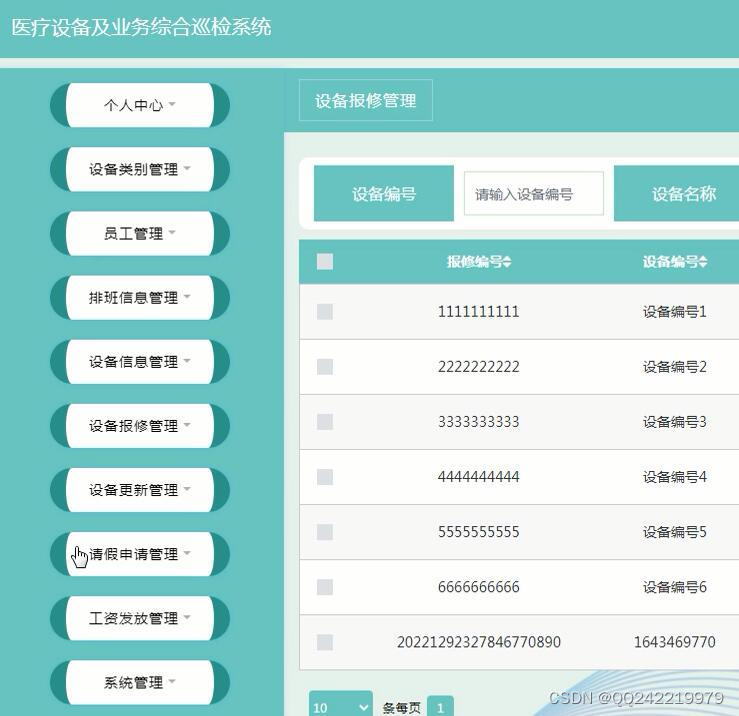This screenshot has height=716, width=739.
Task: Toggle the select-all checkbox in table header
Action: [x=325, y=262]
